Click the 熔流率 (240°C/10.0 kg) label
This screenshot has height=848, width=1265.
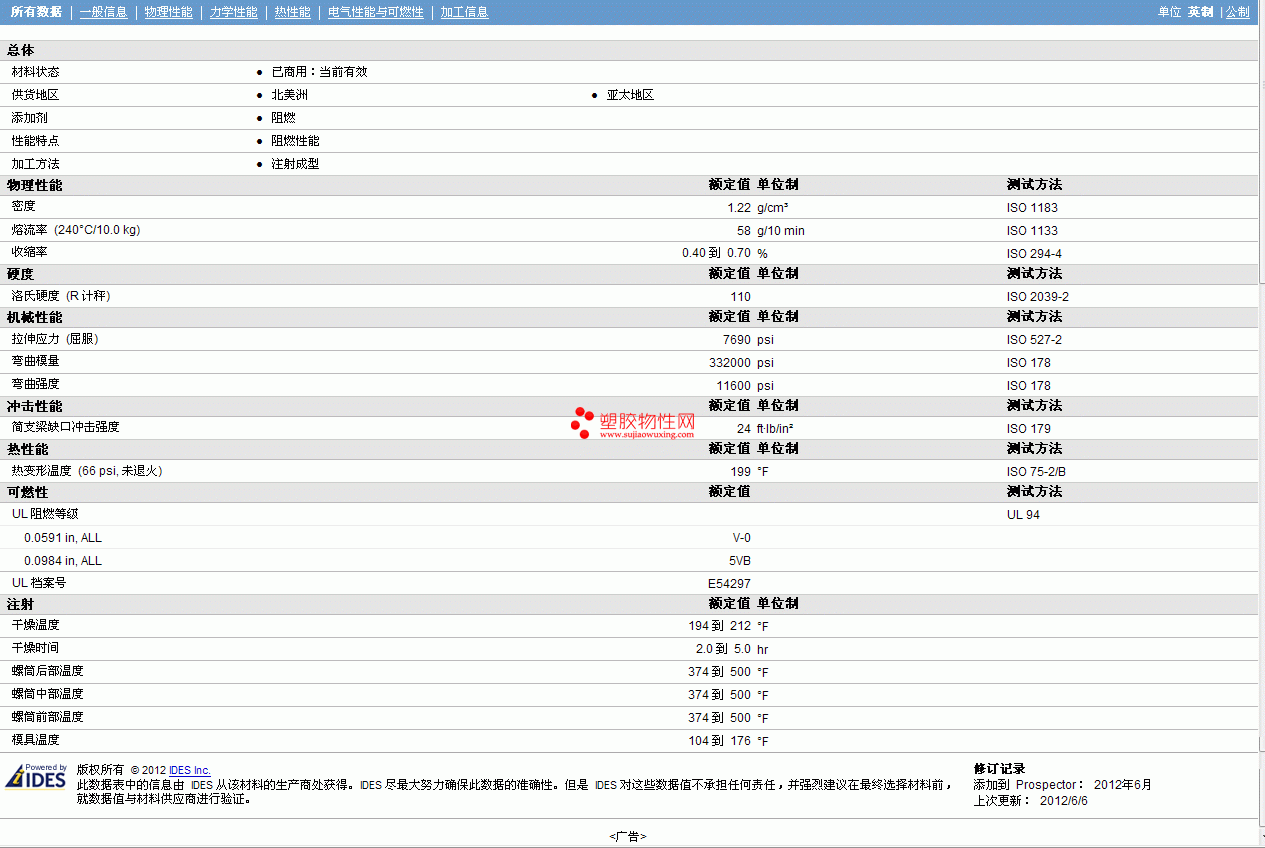click(75, 230)
